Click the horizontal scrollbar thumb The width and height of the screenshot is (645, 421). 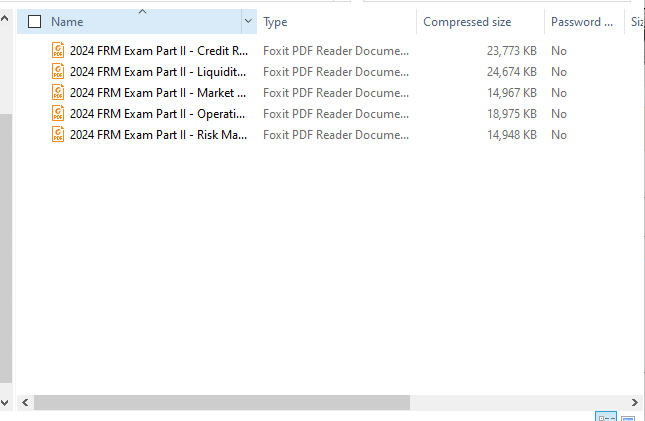pos(220,402)
